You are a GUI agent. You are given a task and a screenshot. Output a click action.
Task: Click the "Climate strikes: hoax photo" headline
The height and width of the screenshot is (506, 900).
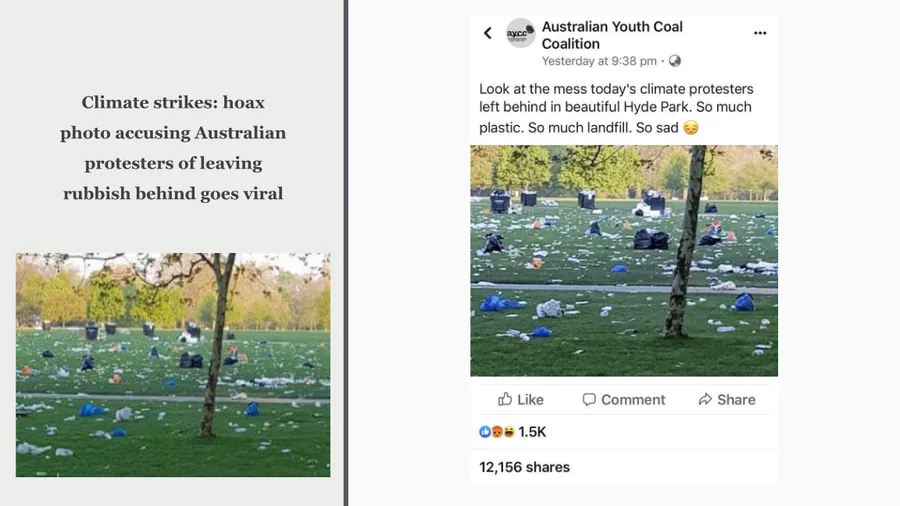tap(173, 148)
